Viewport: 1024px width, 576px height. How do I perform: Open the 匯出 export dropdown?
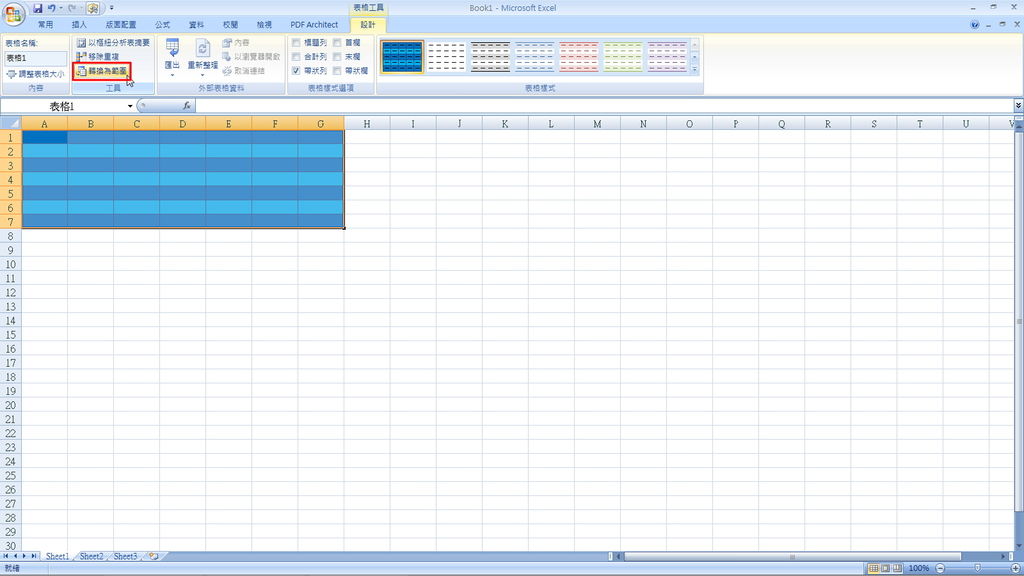(x=172, y=57)
